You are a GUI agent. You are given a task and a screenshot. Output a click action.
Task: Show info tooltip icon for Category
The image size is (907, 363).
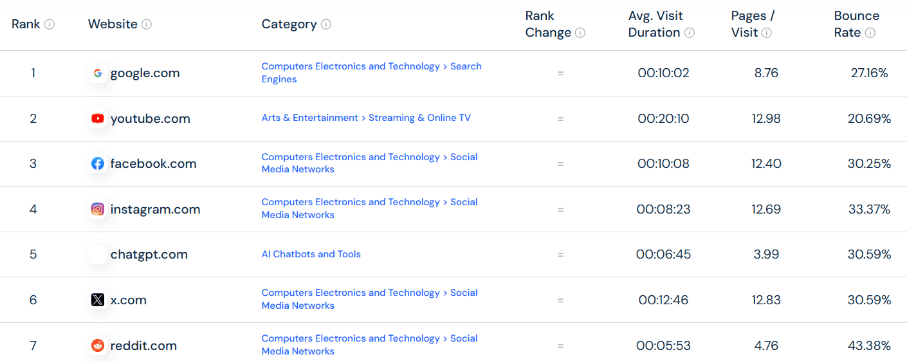[326, 25]
